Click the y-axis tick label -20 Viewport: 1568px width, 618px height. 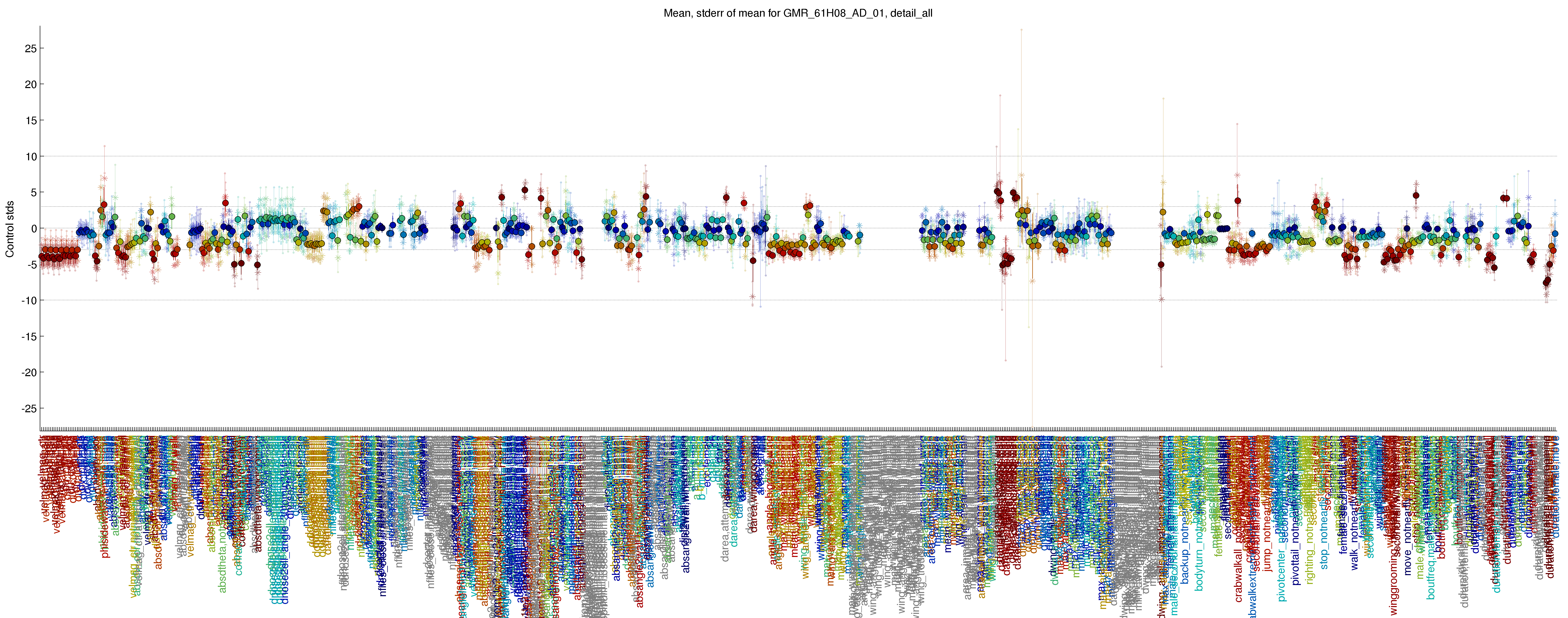point(29,372)
